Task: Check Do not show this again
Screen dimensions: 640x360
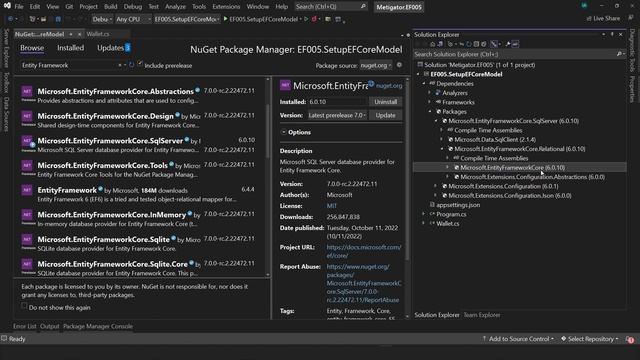Action: 24,306
